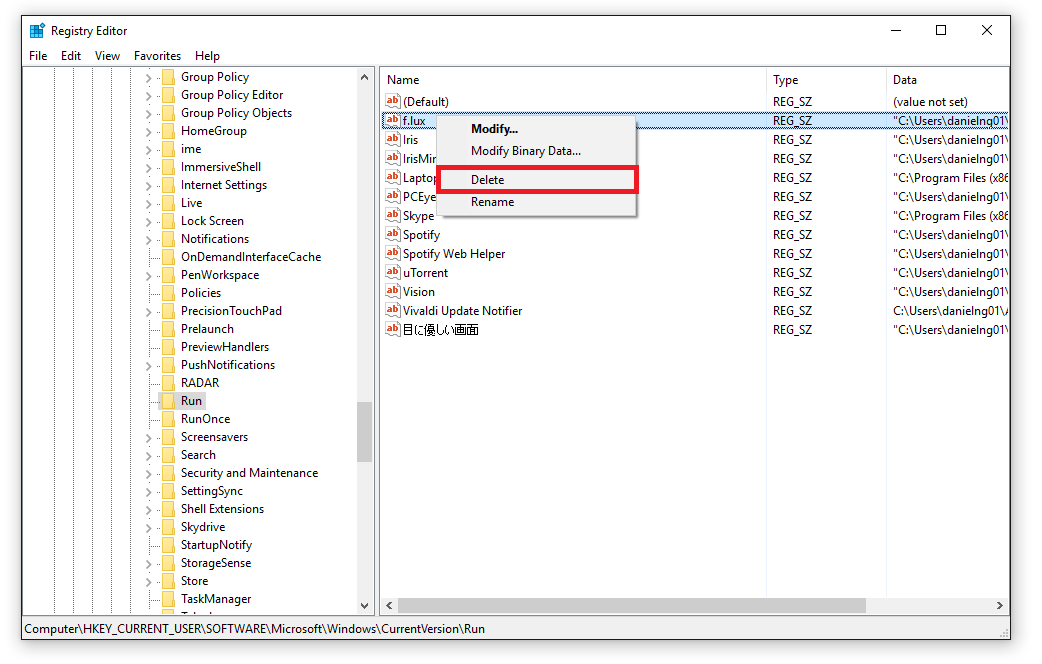
Task: Click the folder icon for Screensavers
Action: [169, 437]
